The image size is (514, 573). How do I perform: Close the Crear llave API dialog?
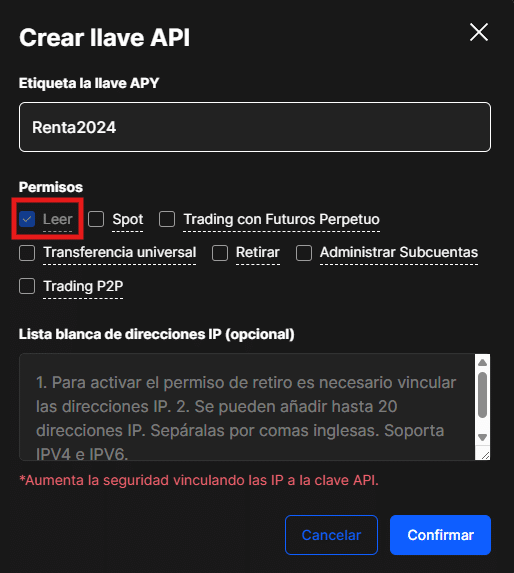click(x=479, y=32)
